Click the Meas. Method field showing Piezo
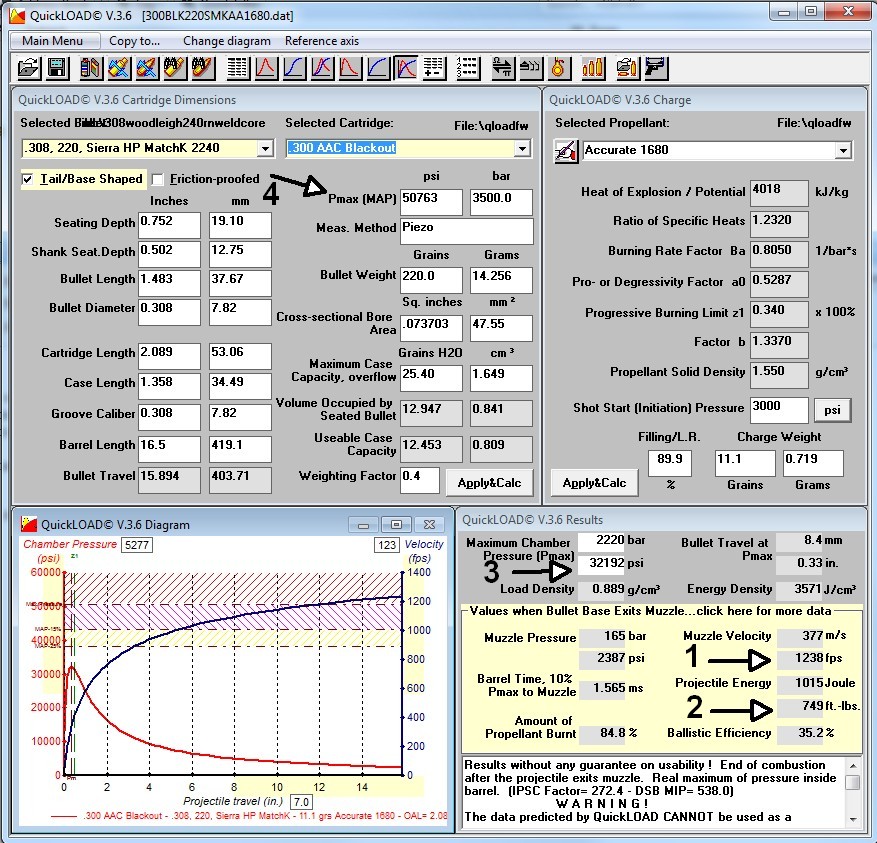The height and width of the screenshot is (843, 877). click(x=467, y=231)
